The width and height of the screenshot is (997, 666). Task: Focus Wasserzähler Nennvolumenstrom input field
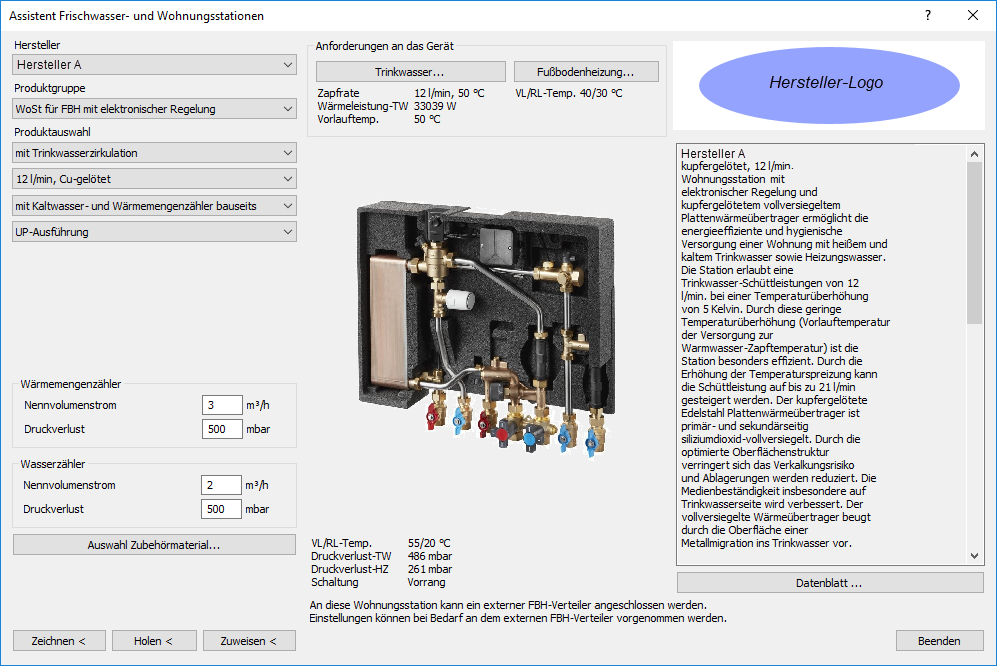[221, 485]
